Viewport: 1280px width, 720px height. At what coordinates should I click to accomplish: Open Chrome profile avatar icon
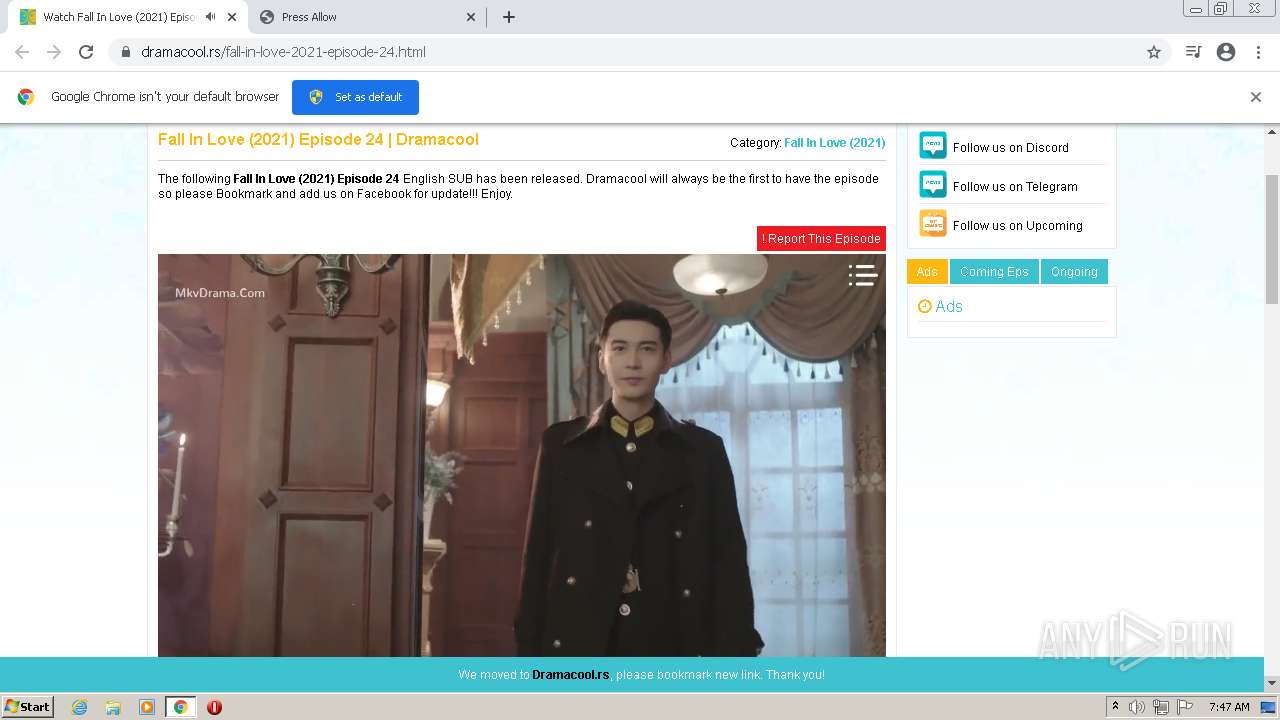point(1226,52)
